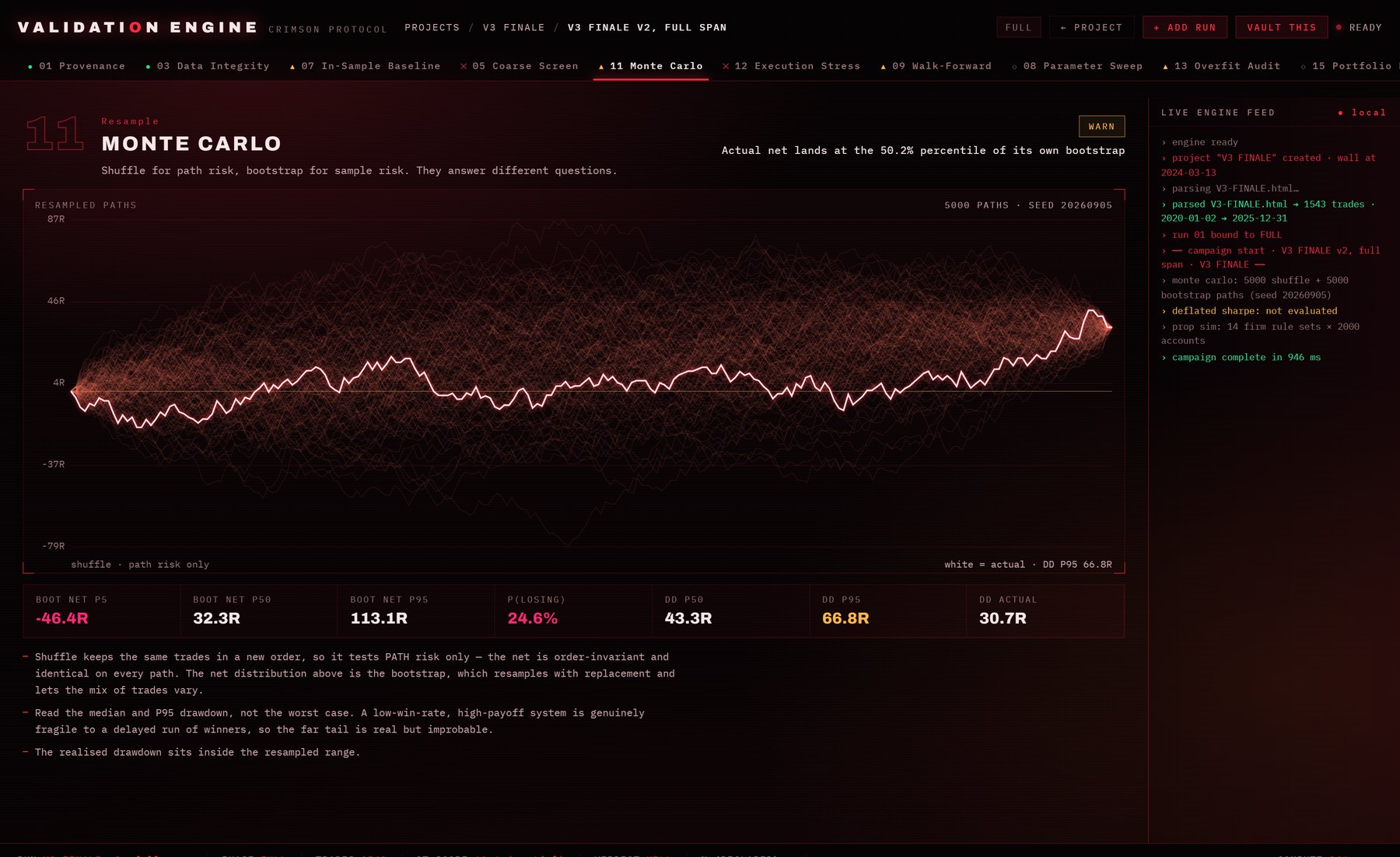Select the 11 Monte Carlo tab

coord(650,66)
